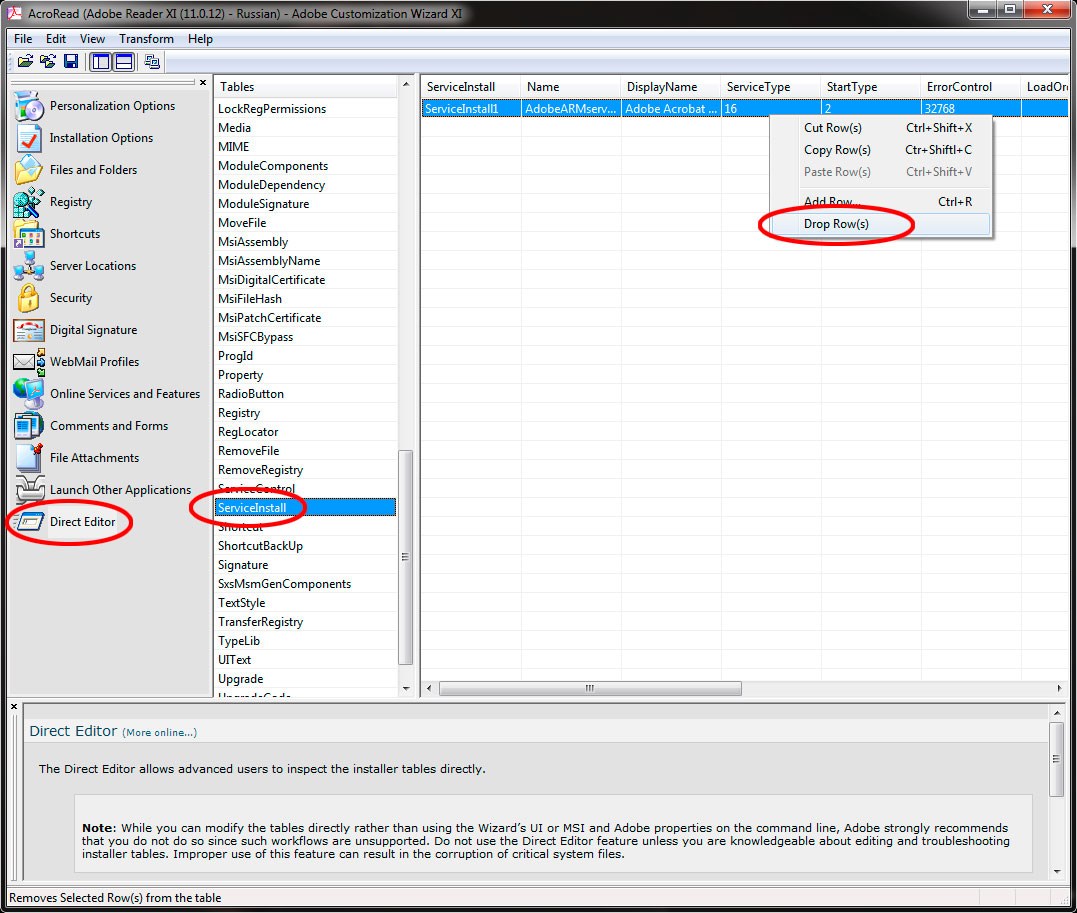
Task: Open Personalization Options from the sidebar
Action: 112,106
